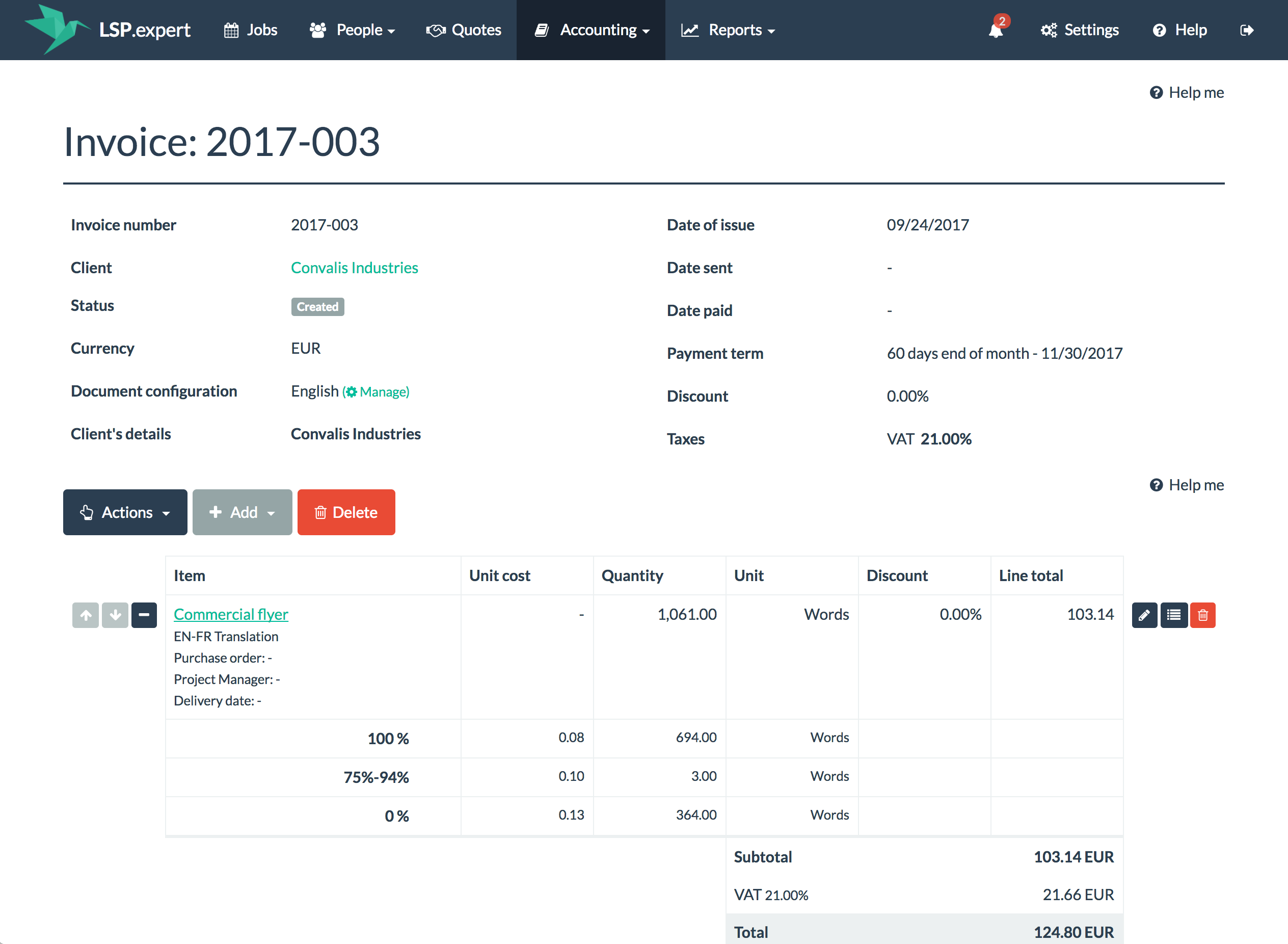This screenshot has width=1288, height=944.
Task: Move Commercial flyer row up
Action: tap(86, 615)
